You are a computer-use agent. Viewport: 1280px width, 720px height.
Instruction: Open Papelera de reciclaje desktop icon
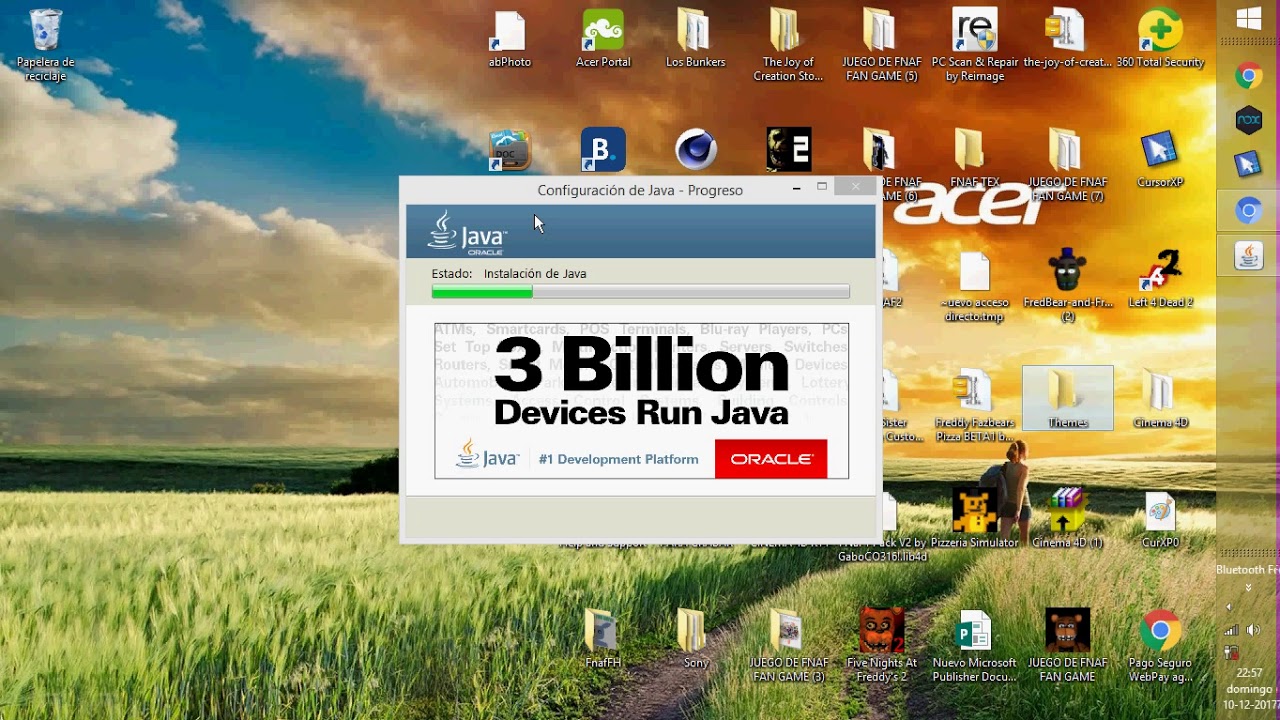click(46, 46)
